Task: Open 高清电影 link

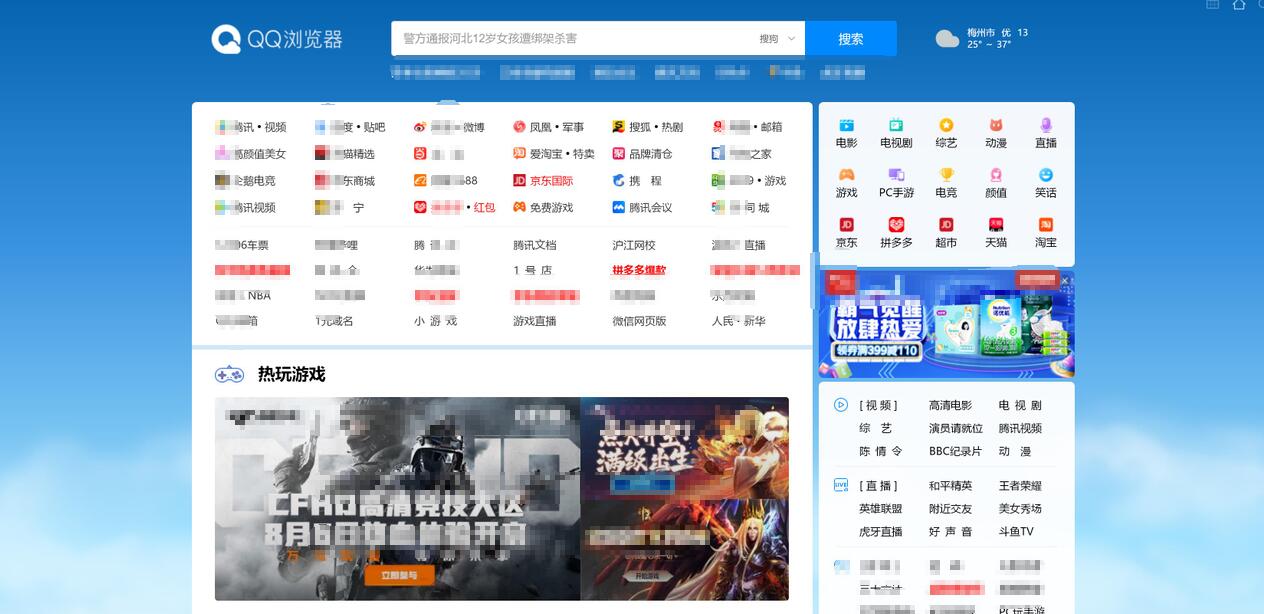Action: pos(950,405)
